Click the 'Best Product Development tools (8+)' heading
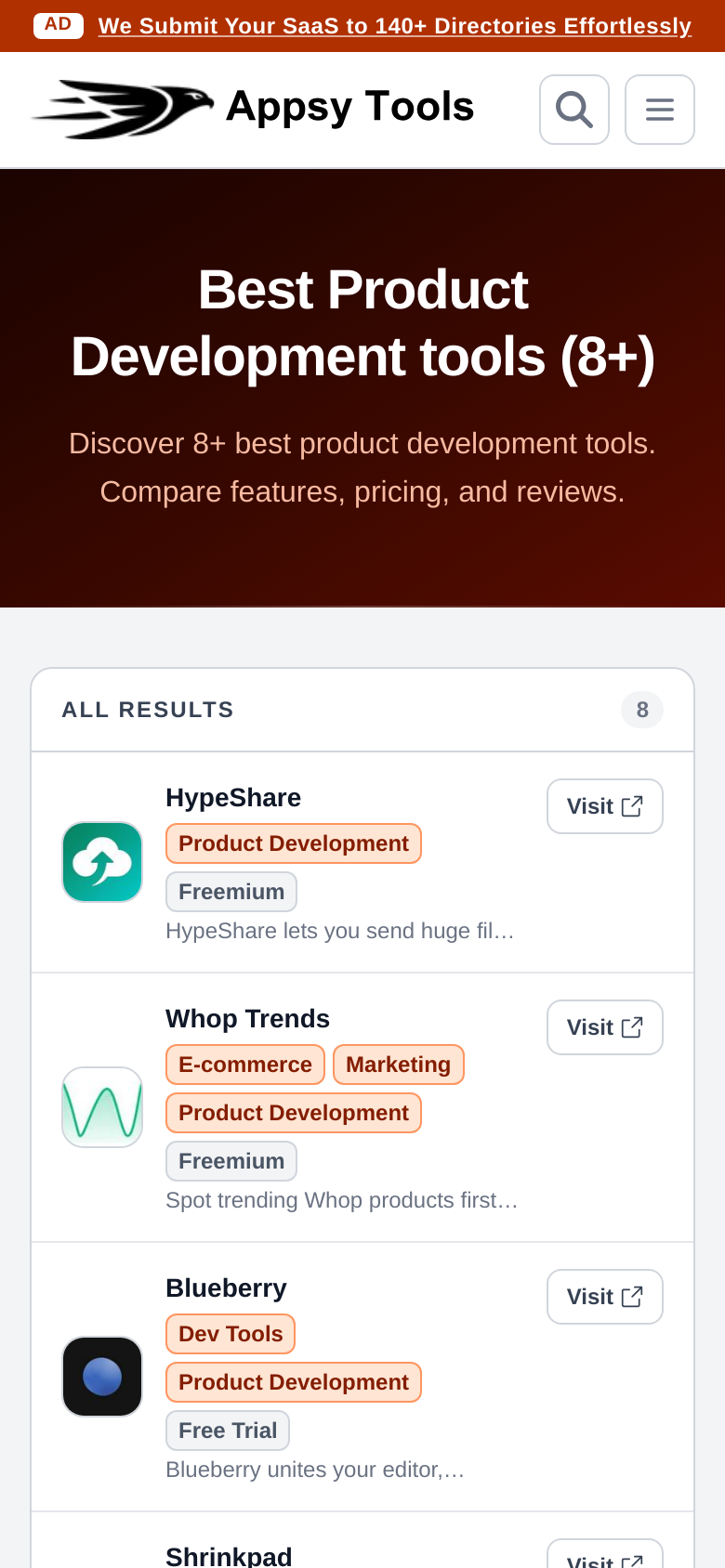 [x=362, y=323]
